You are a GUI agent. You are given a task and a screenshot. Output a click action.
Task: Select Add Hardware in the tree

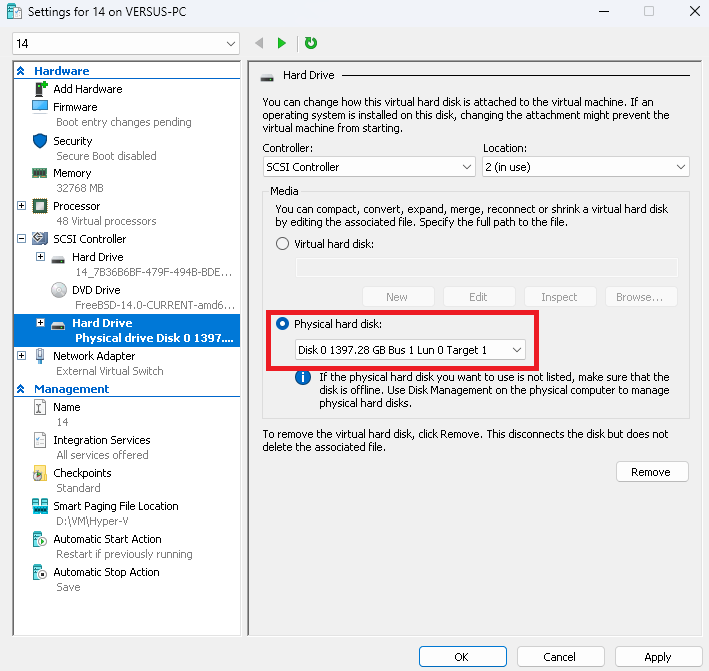(88, 89)
